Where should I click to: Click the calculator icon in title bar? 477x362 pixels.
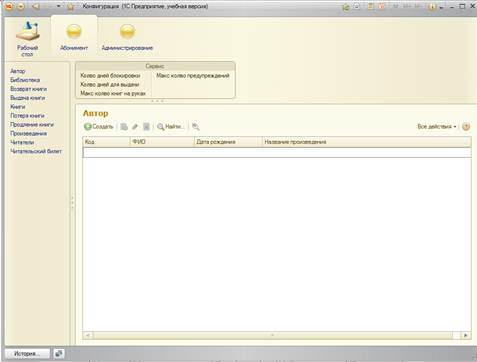pos(370,6)
